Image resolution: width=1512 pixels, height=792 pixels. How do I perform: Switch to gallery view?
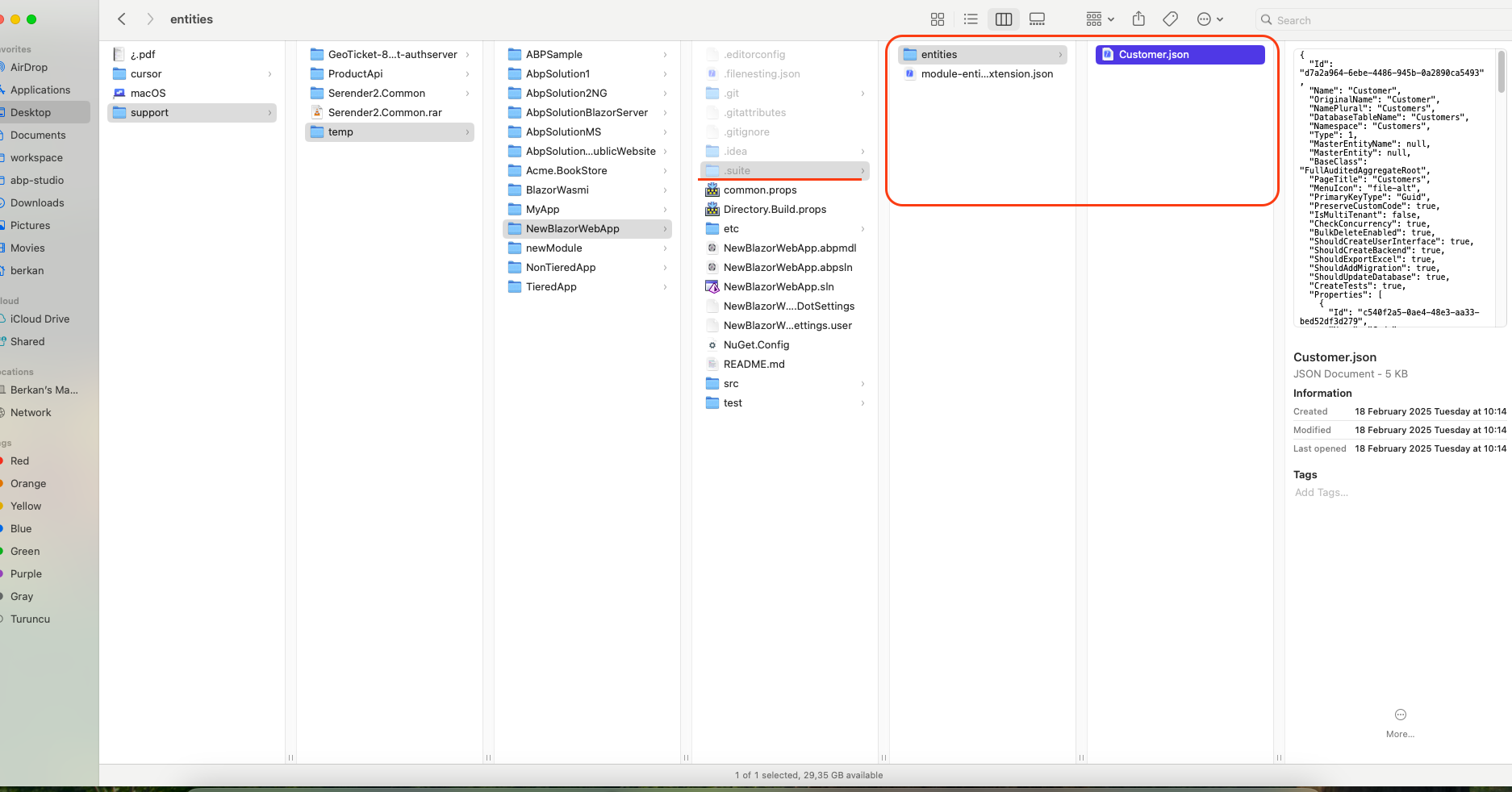coord(1038,19)
